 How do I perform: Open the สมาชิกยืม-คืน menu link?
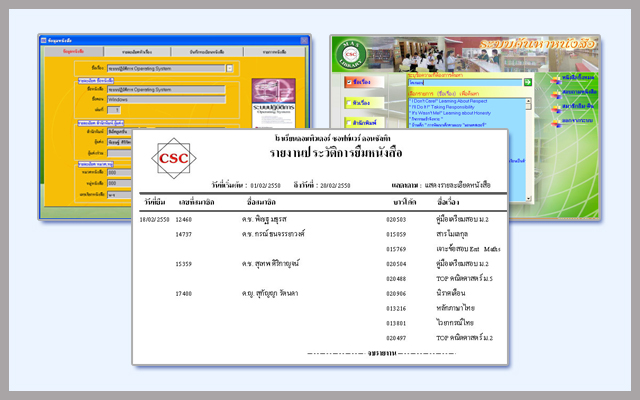[x=578, y=106]
